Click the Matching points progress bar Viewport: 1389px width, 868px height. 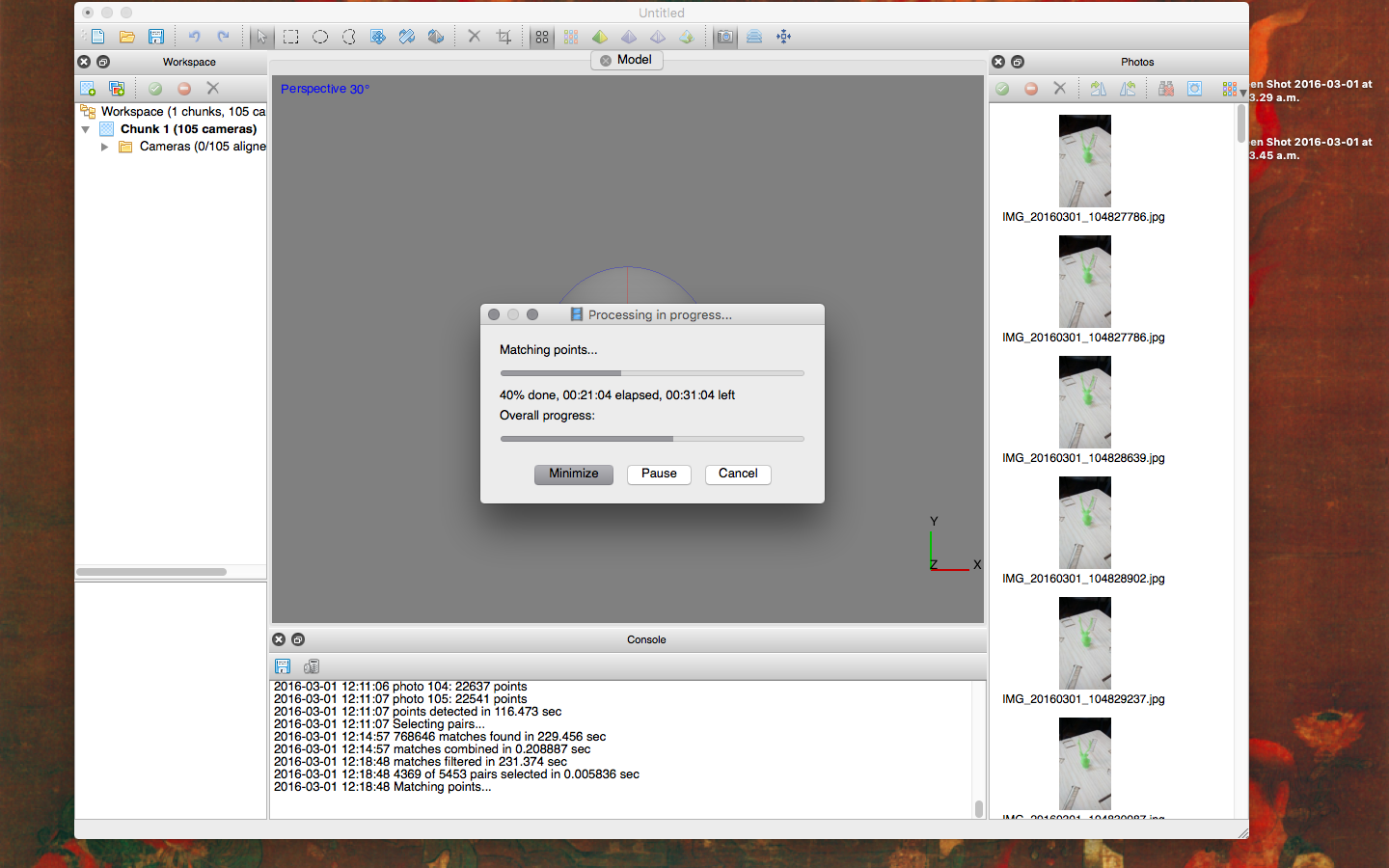652,372
